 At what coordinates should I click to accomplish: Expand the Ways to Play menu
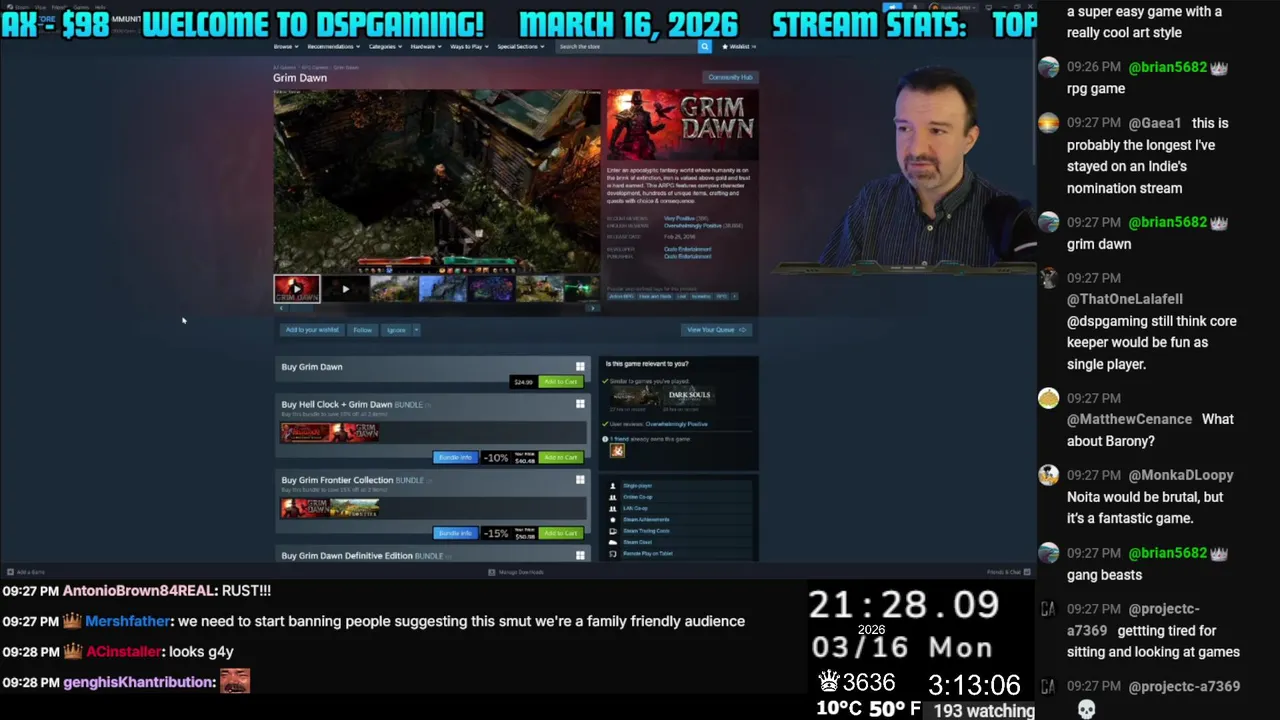coord(468,46)
